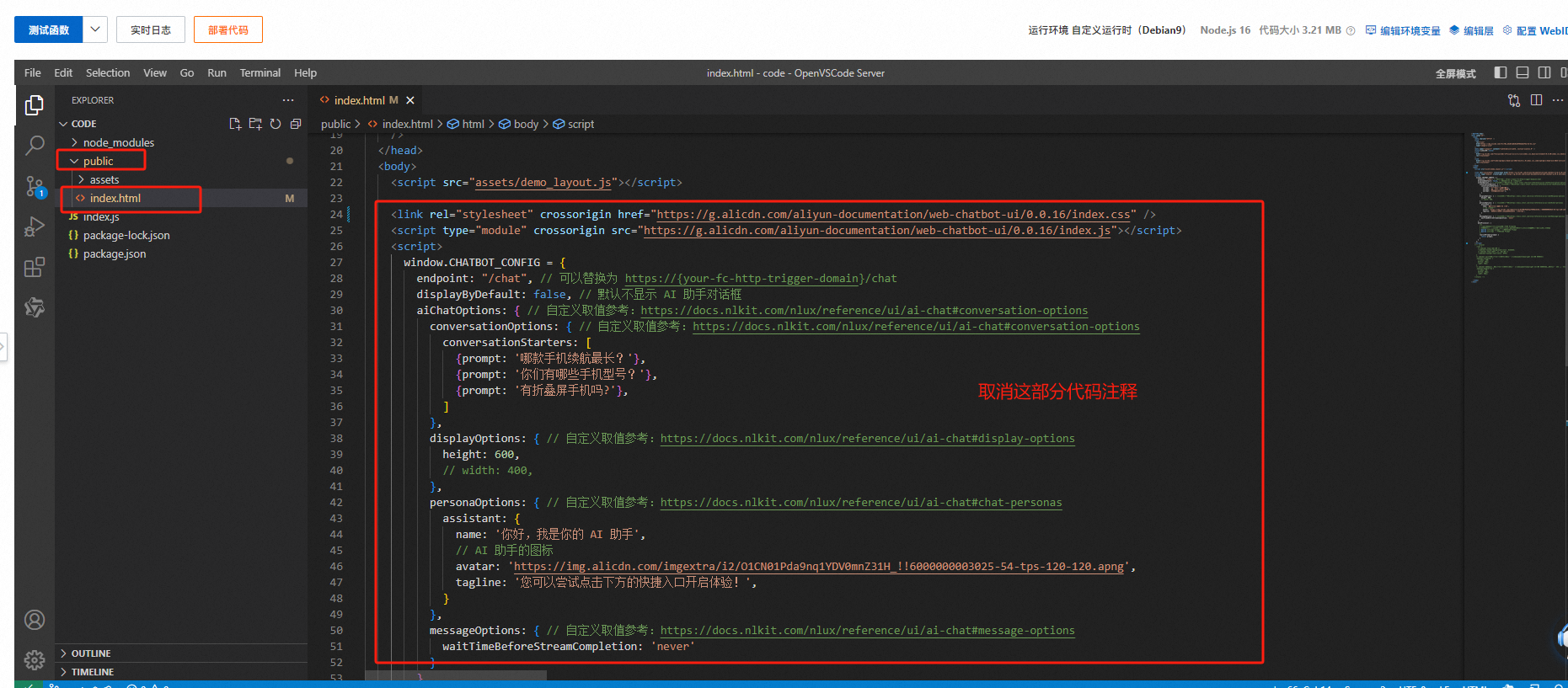
Task: Click the 测试函数 button
Action: coord(49,29)
